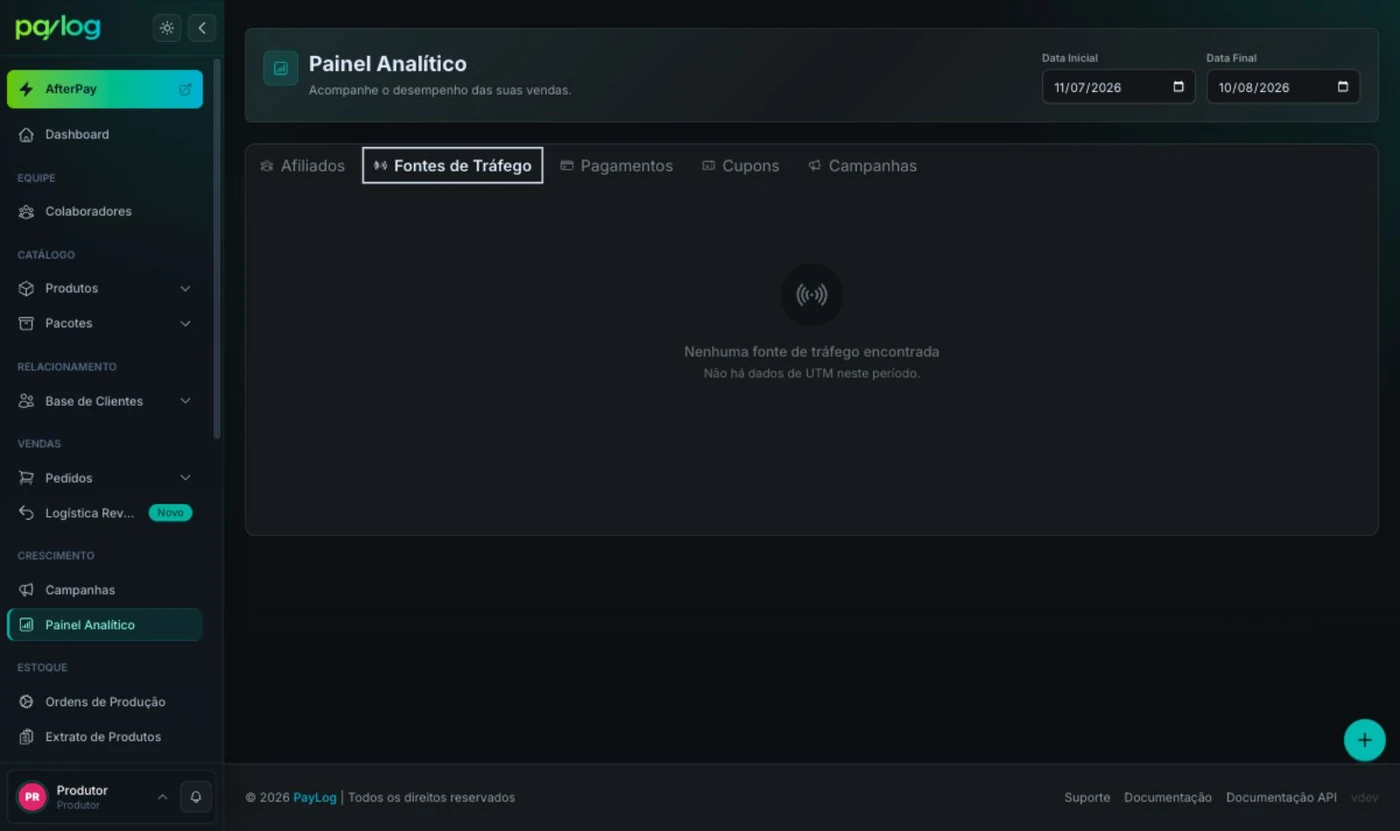Open Ordens de Produção sidebar item

(104, 702)
